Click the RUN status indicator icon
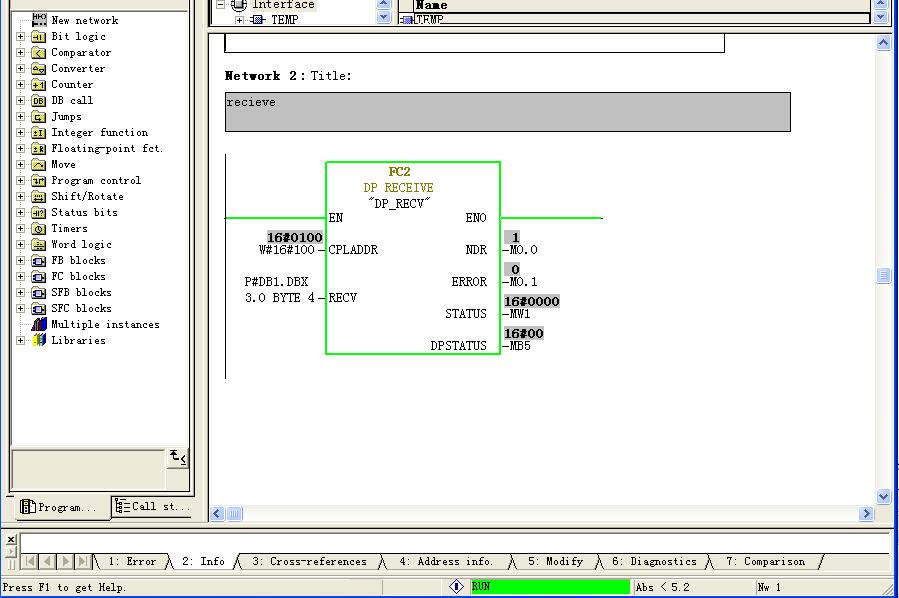Image resolution: width=899 pixels, height=598 pixels. pyautogui.click(x=456, y=587)
